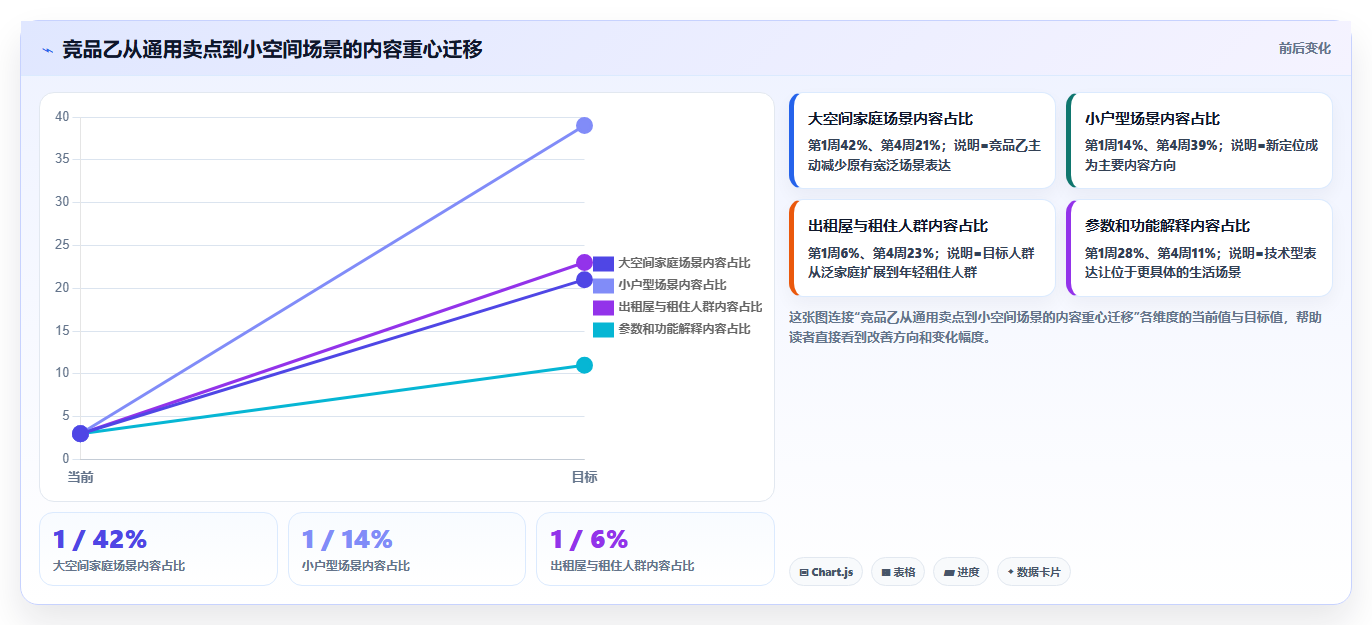Screen dimensions: 1372x625
Task: Open the 参数和功能解释内容占比 info card
Action: pyautogui.click(x=1199, y=248)
